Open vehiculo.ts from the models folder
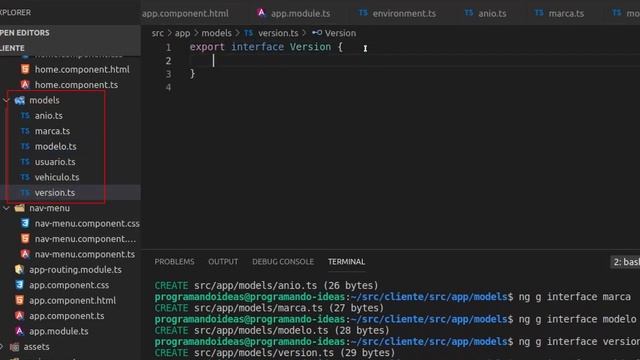The height and width of the screenshot is (360, 640). pyautogui.click(x=57, y=177)
